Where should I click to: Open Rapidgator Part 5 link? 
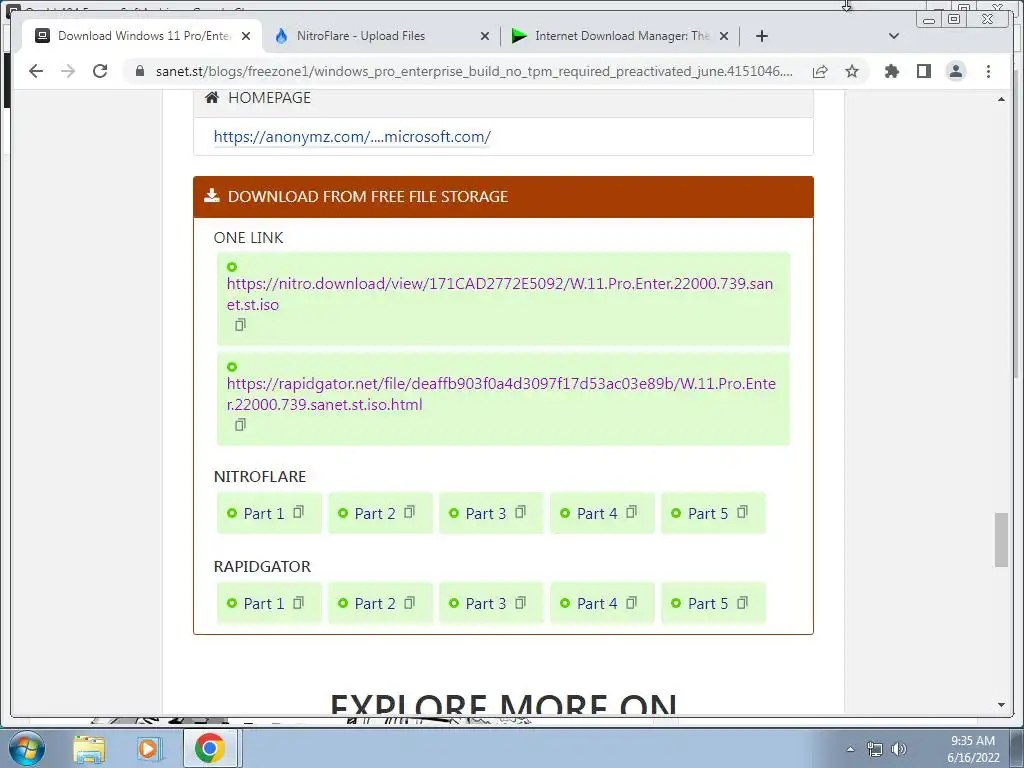[x=708, y=603]
